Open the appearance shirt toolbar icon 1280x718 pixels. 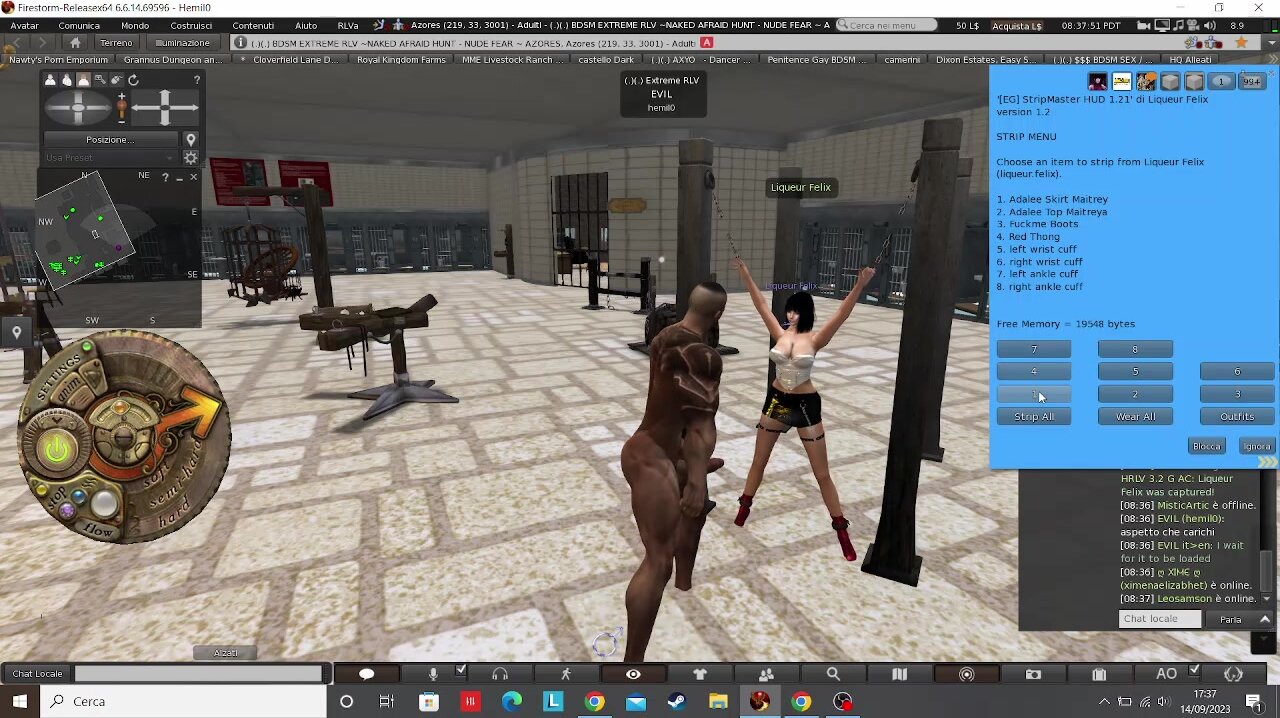coord(700,675)
